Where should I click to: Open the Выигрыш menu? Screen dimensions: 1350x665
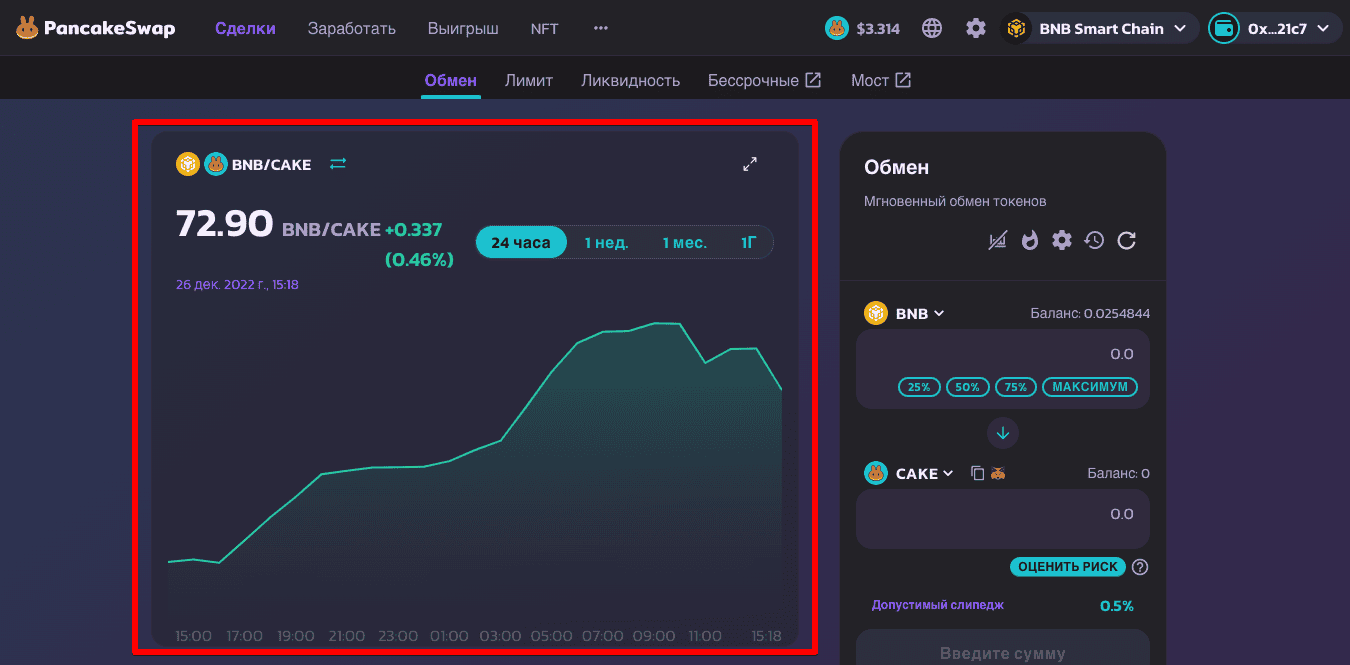coord(463,28)
